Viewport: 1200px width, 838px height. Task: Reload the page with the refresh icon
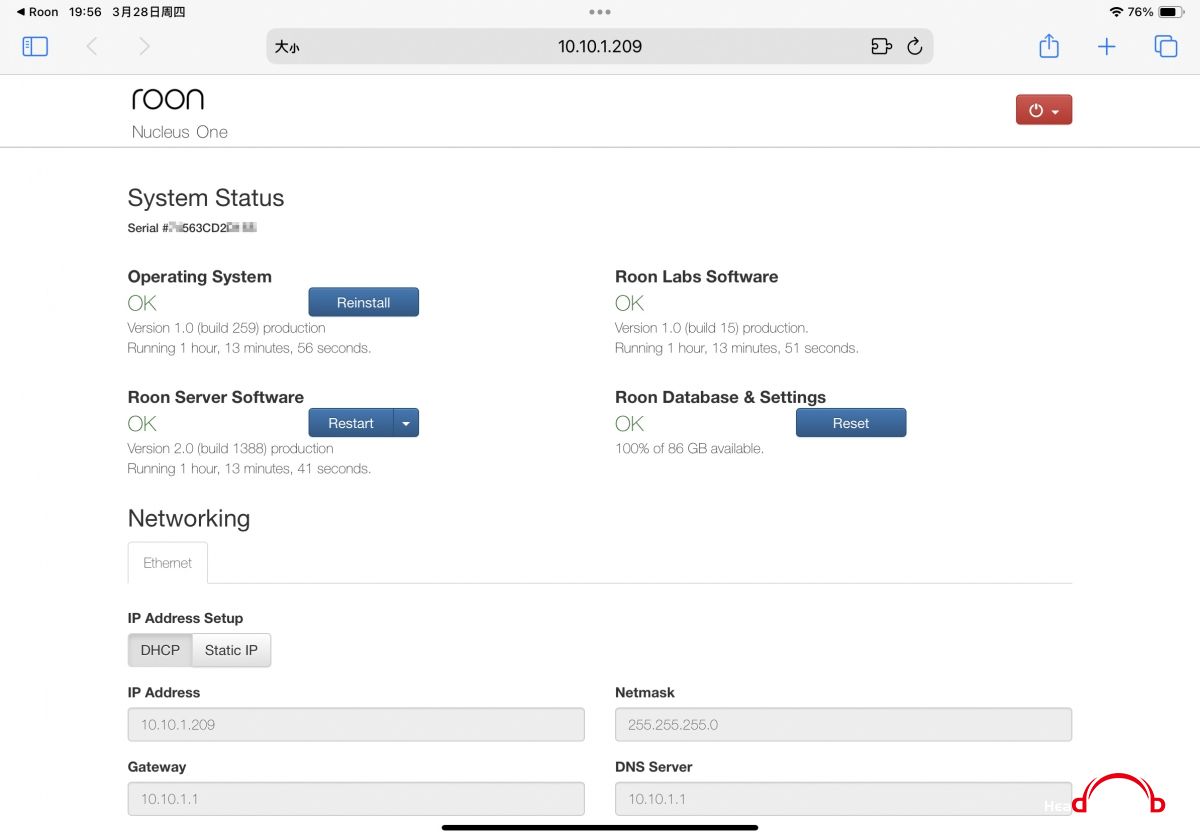click(x=914, y=46)
